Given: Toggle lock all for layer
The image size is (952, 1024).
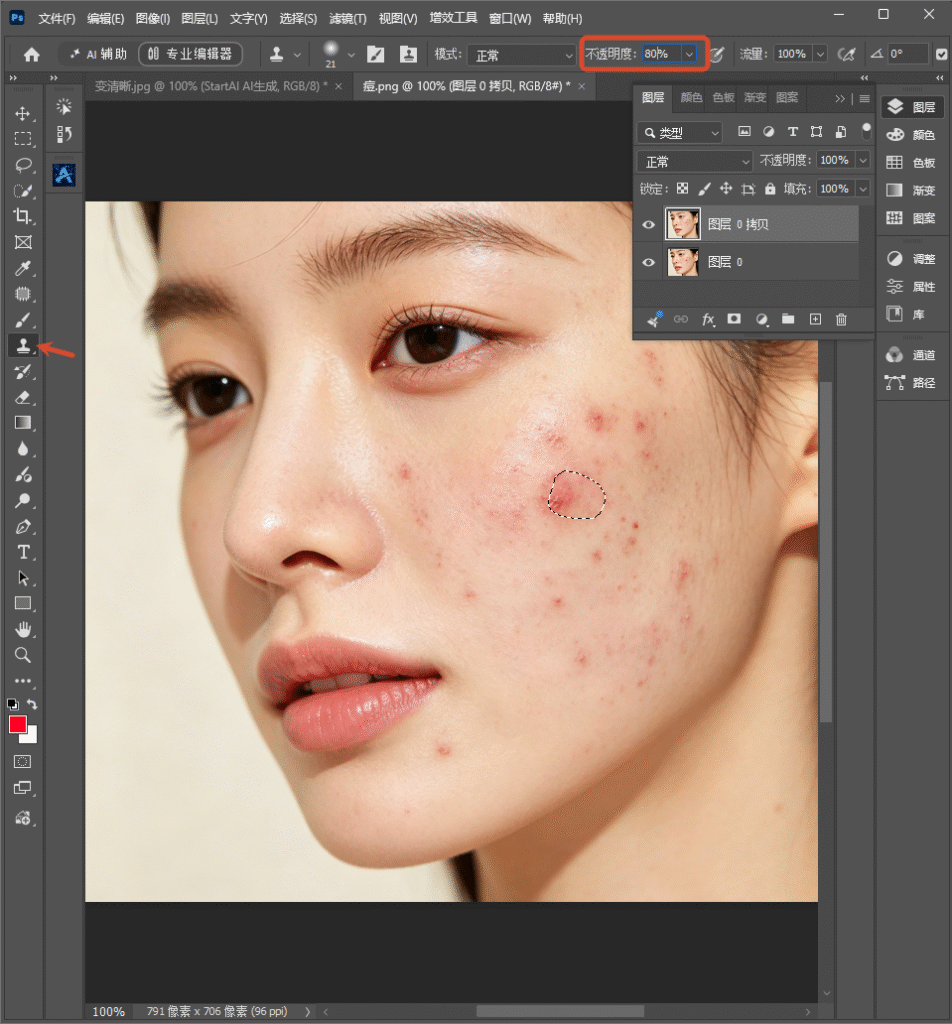Looking at the screenshot, I should (x=770, y=189).
